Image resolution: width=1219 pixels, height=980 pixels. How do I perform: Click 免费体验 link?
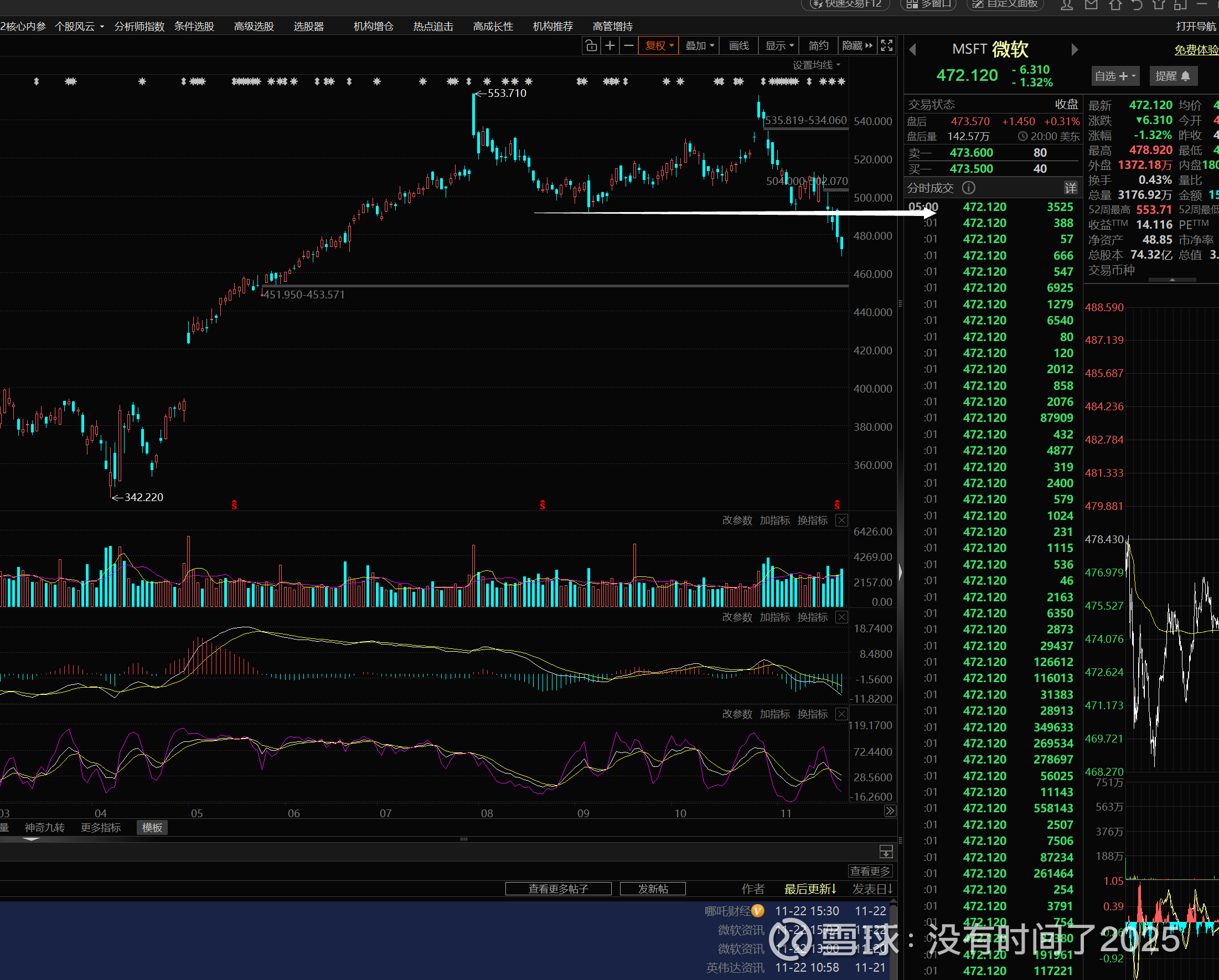(1196, 50)
